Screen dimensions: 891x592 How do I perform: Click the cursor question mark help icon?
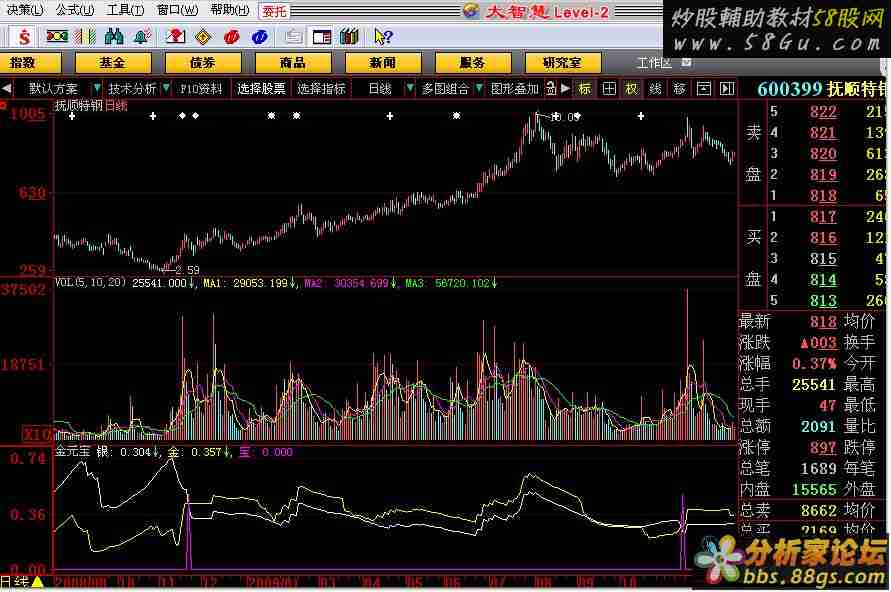coord(383,37)
